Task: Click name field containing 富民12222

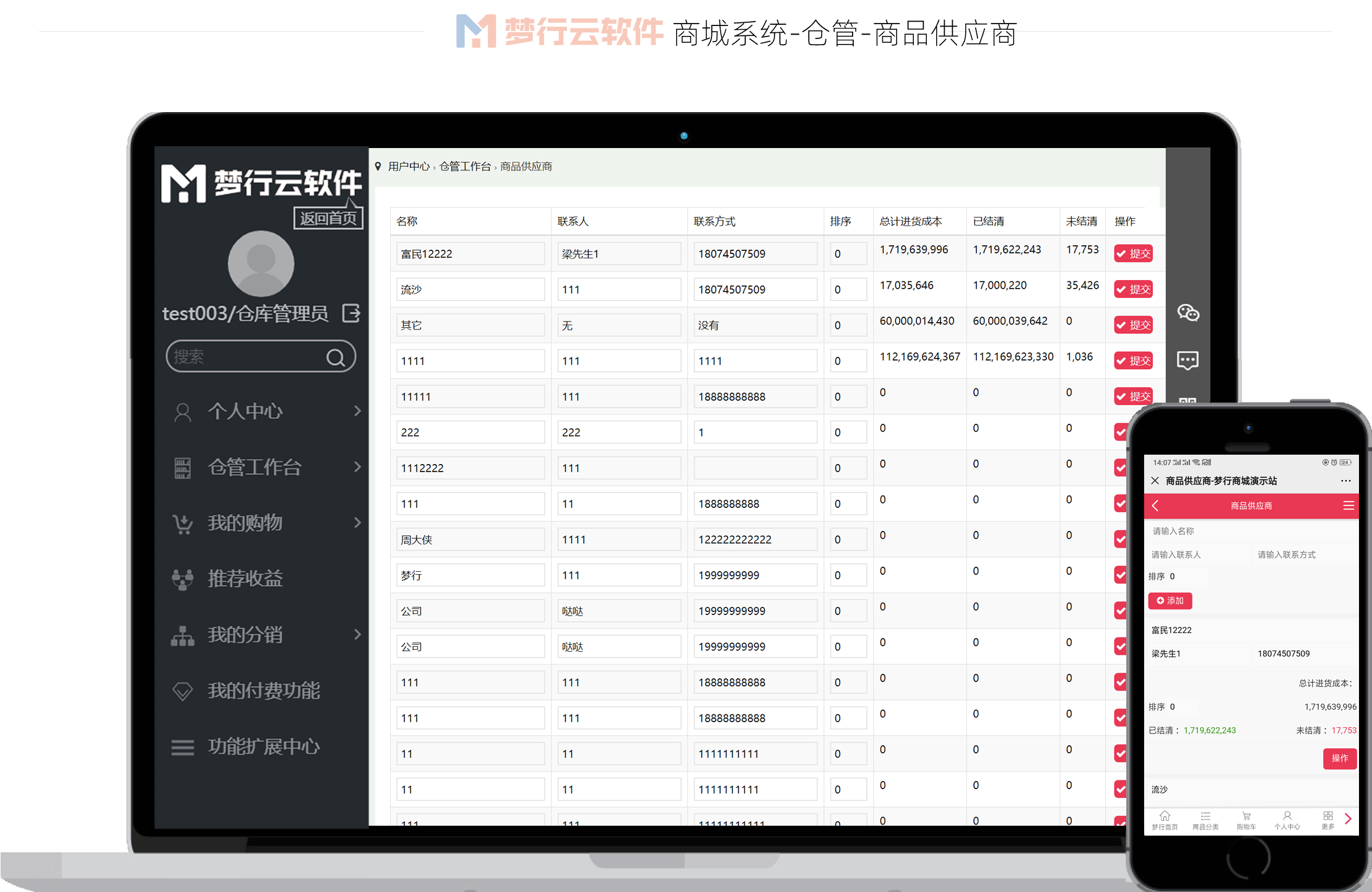Action: coord(471,254)
